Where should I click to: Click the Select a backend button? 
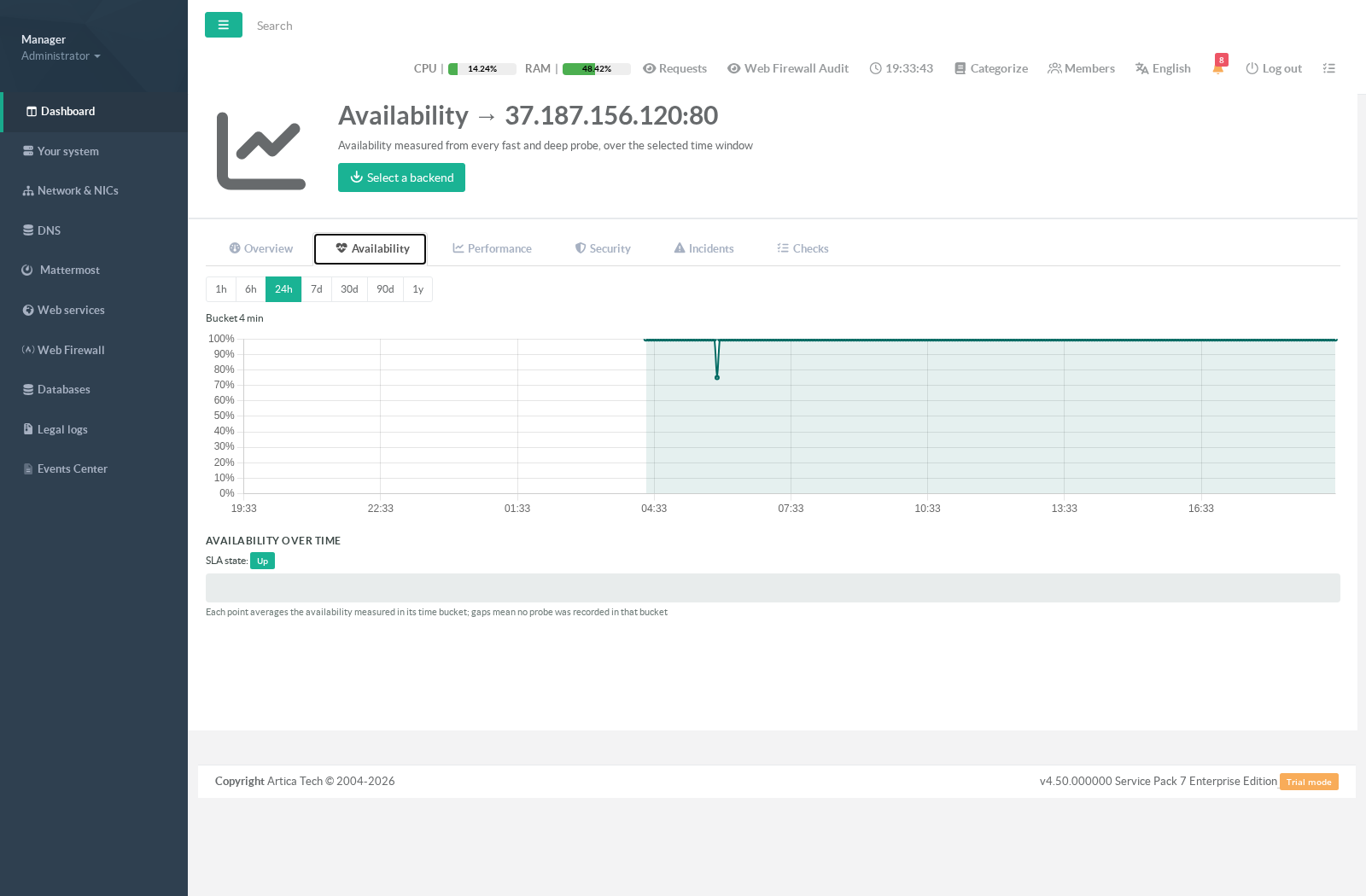point(401,177)
